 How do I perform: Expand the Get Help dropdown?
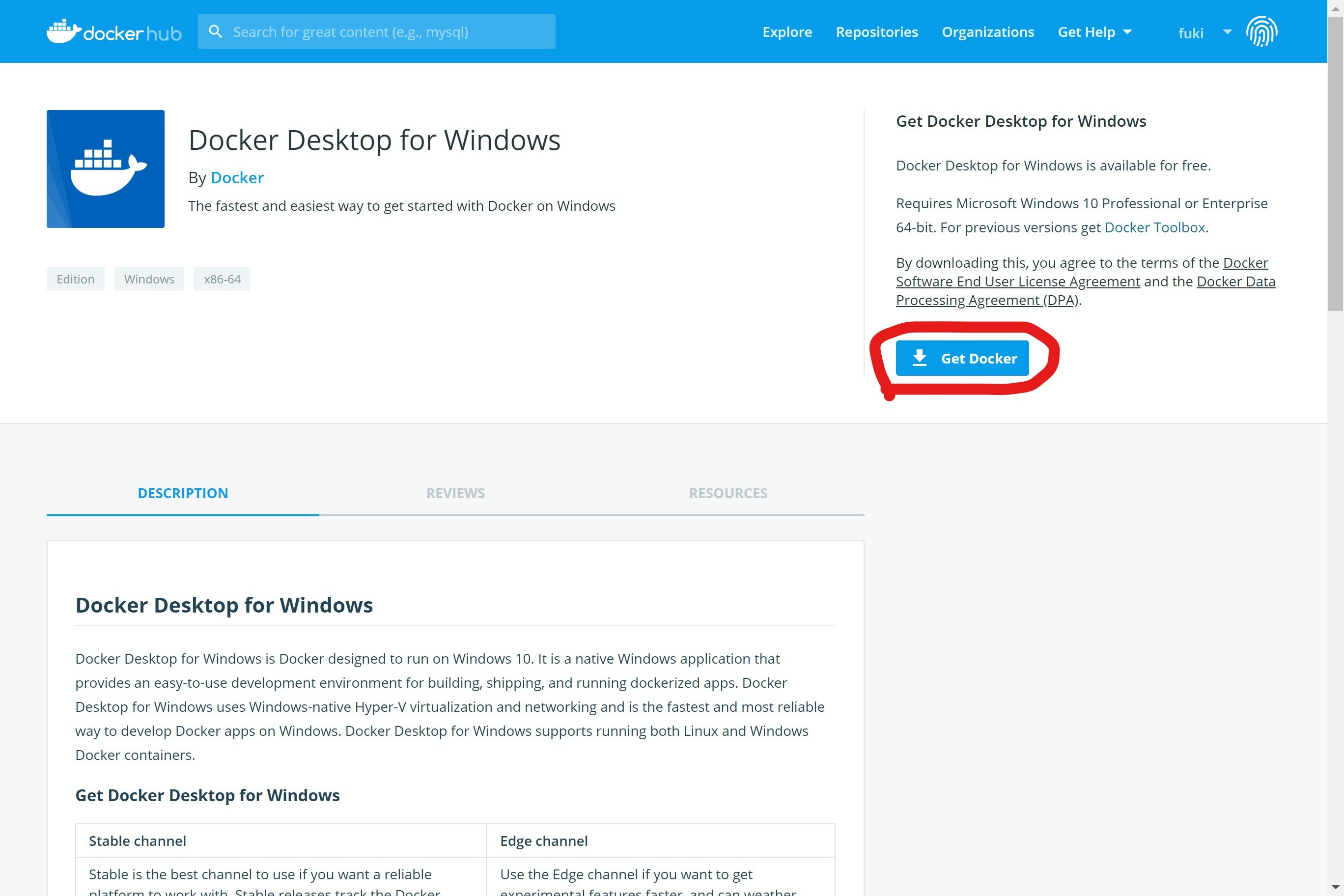tap(1093, 31)
